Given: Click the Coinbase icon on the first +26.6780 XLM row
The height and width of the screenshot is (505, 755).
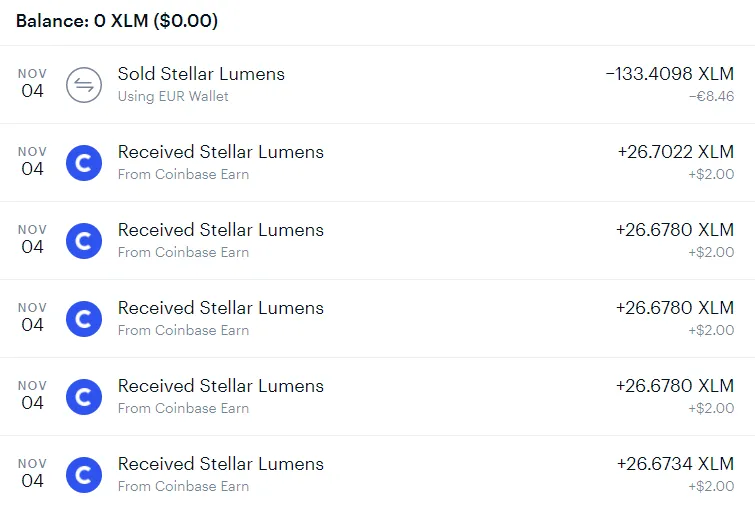Looking at the screenshot, I should (84, 241).
